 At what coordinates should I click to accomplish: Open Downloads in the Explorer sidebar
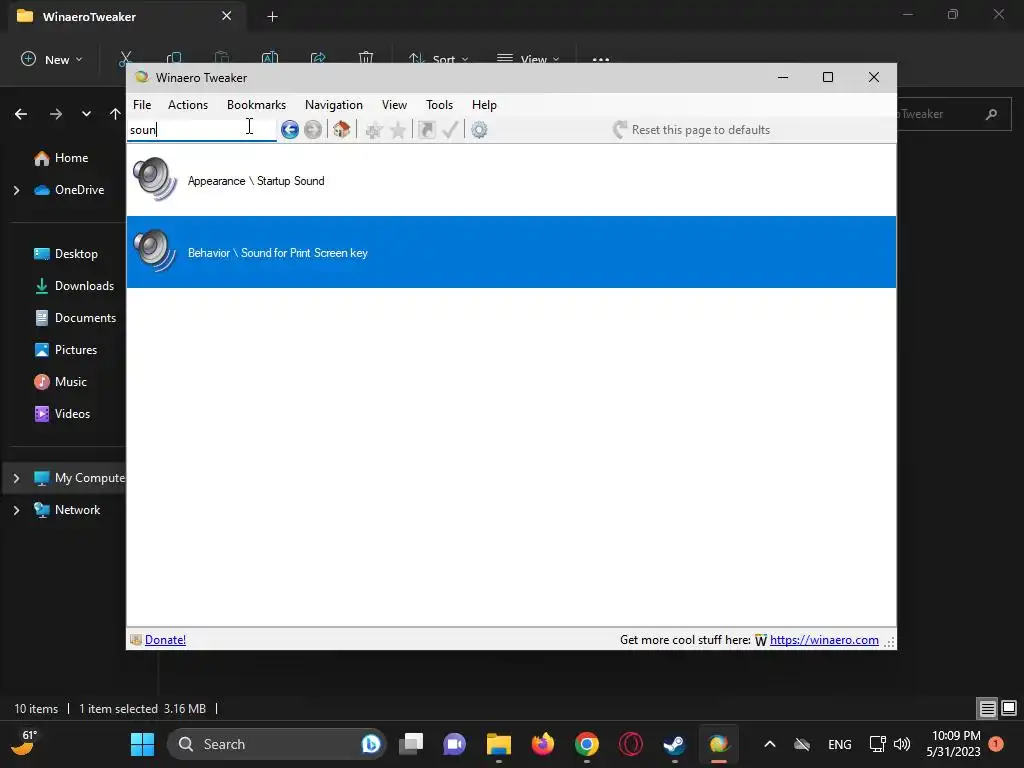(74, 286)
